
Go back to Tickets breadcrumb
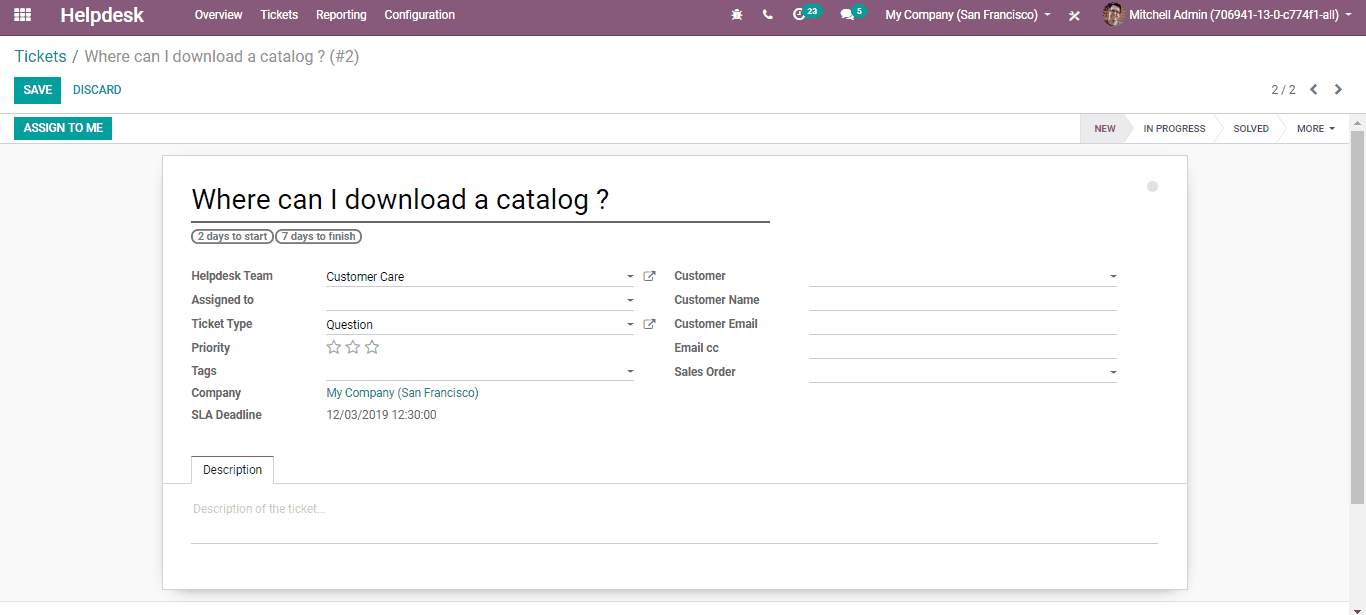point(40,57)
